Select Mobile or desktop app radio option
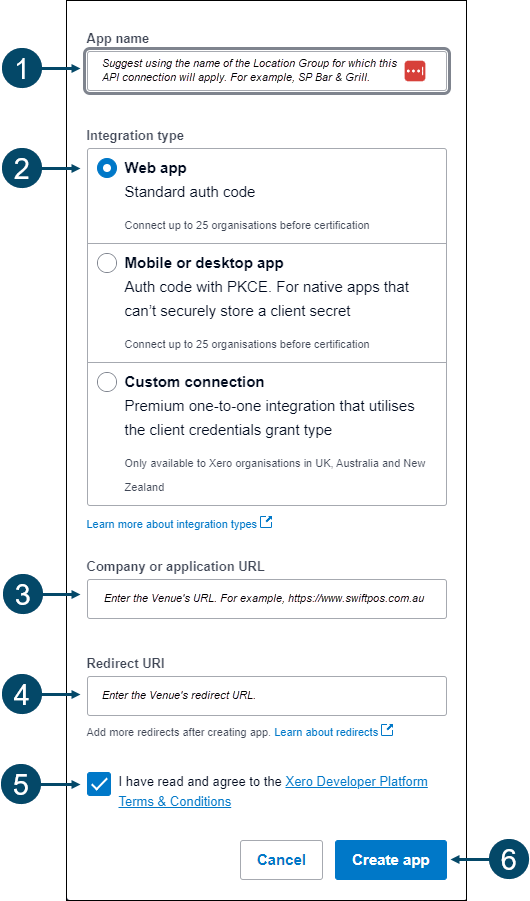The image size is (530, 901). (x=107, y=263)
